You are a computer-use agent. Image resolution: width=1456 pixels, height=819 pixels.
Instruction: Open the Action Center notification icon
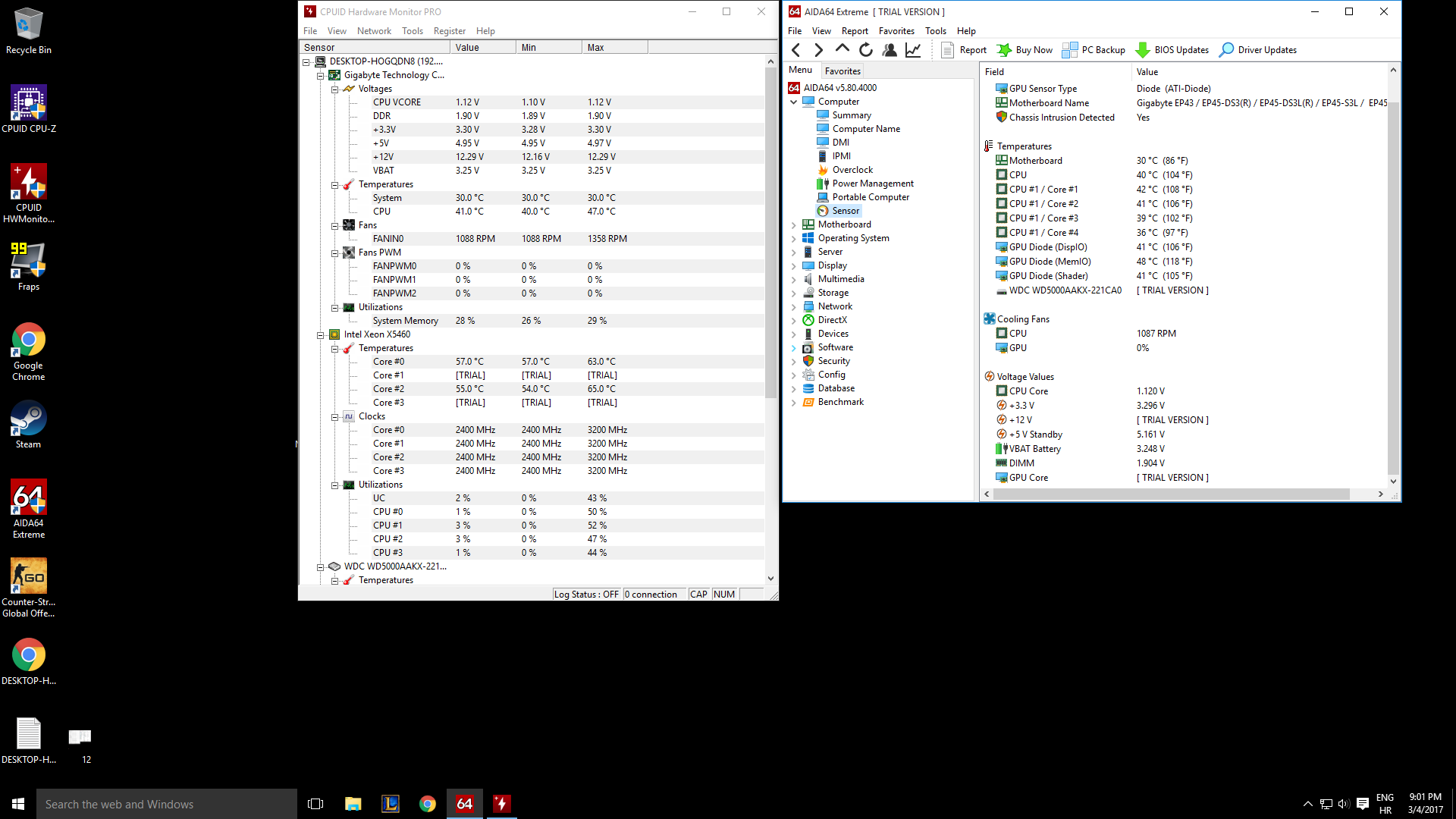pos(1362,804)
